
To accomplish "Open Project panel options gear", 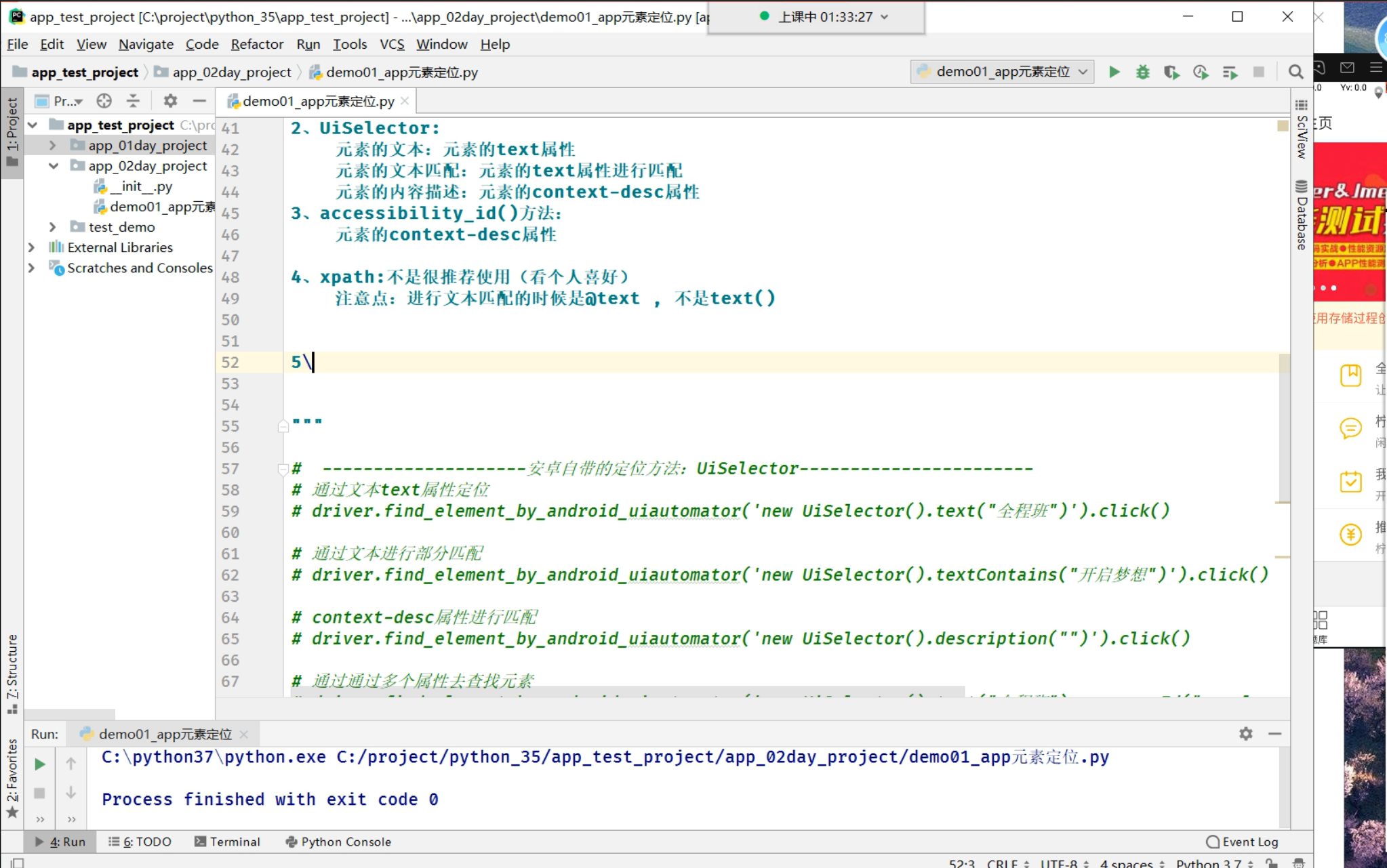I will tap(170, 101).
